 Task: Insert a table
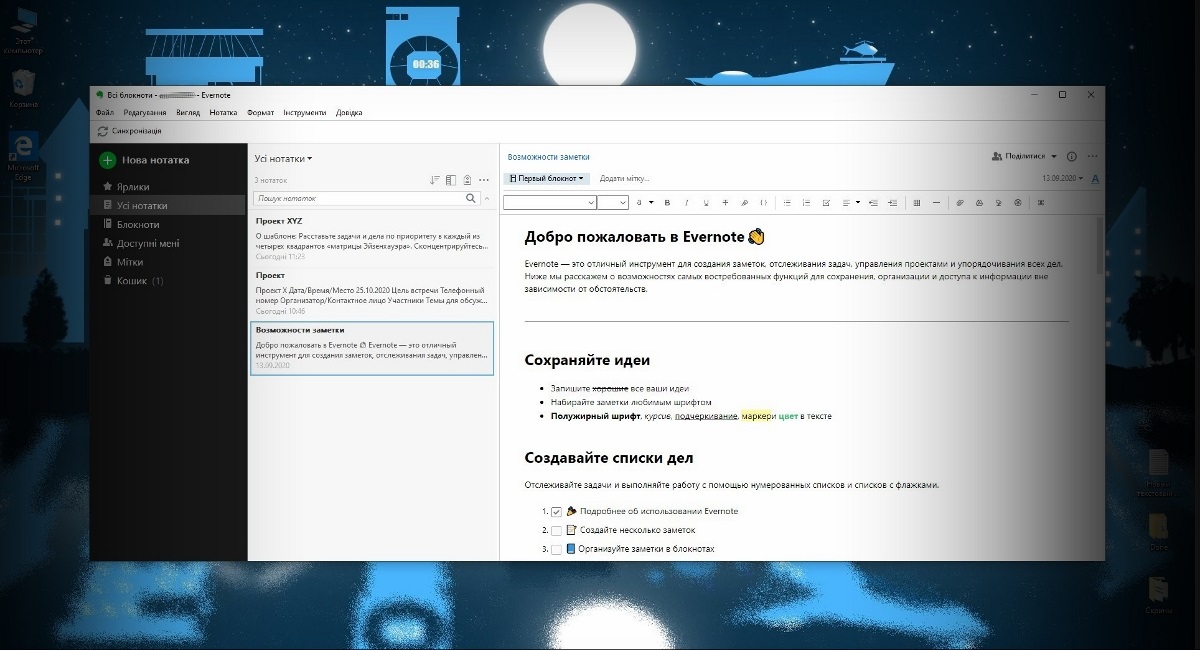[916, 202]
